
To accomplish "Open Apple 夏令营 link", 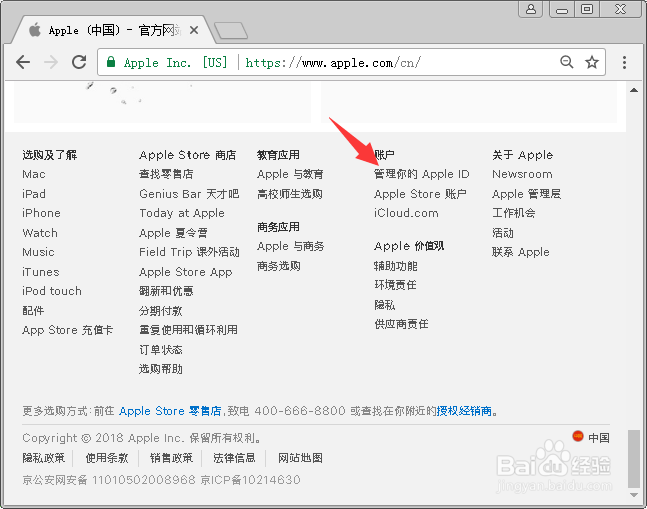I will click(x=173, y=233).
